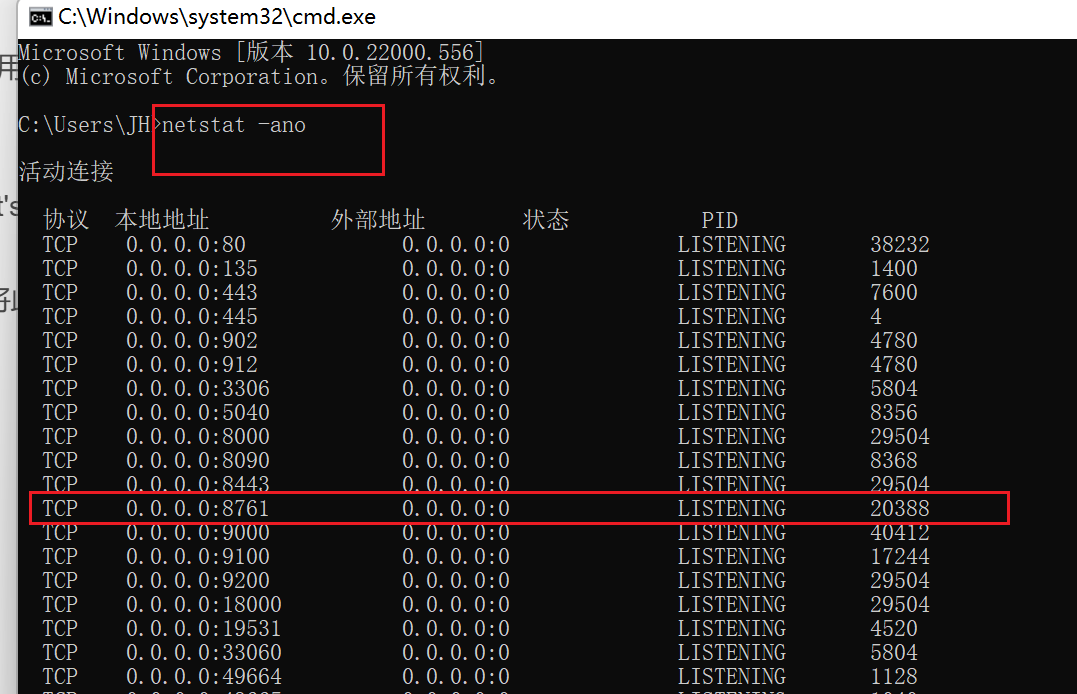Click local address 0.0.0.0:135
The height and width of the screenshot is (694, 1077).
click(192, 269)
